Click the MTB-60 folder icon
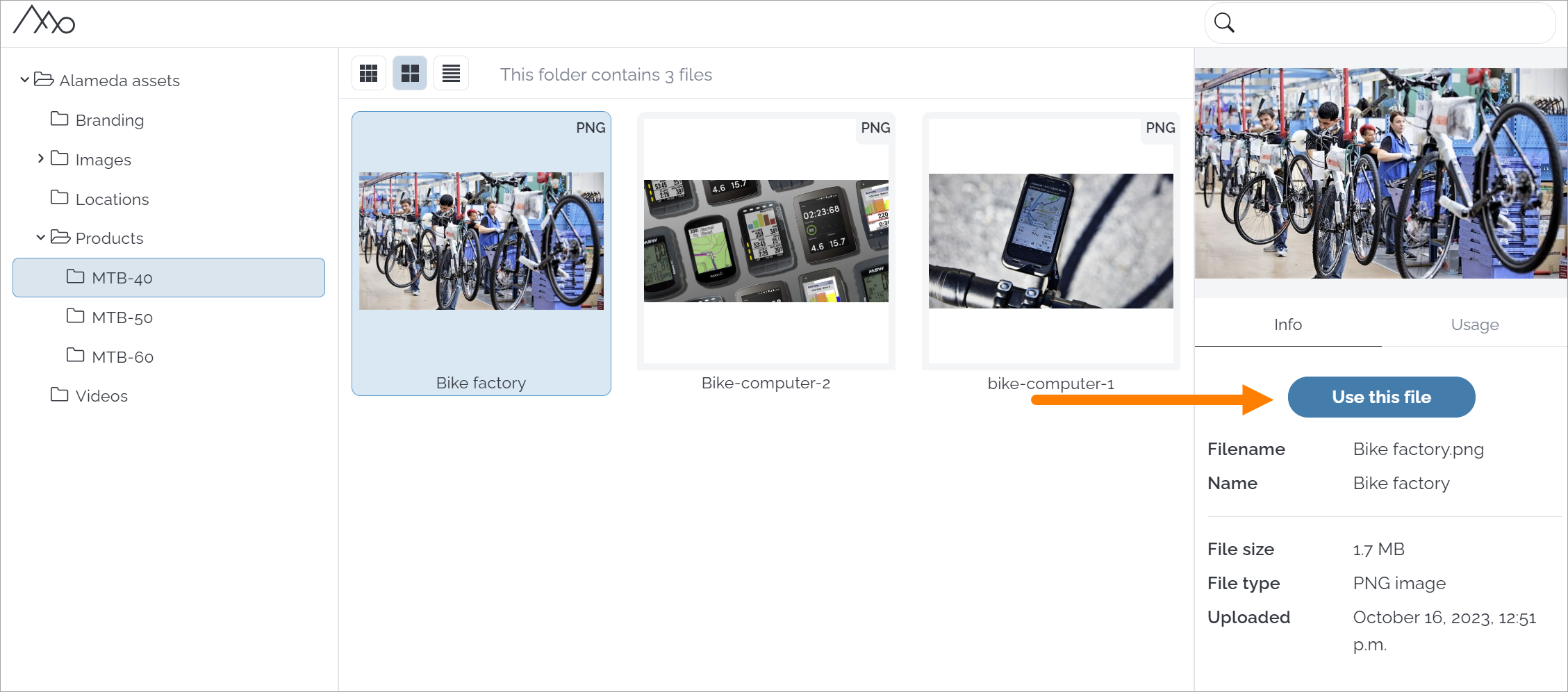 pyautogui.click(x=76, y=356)
